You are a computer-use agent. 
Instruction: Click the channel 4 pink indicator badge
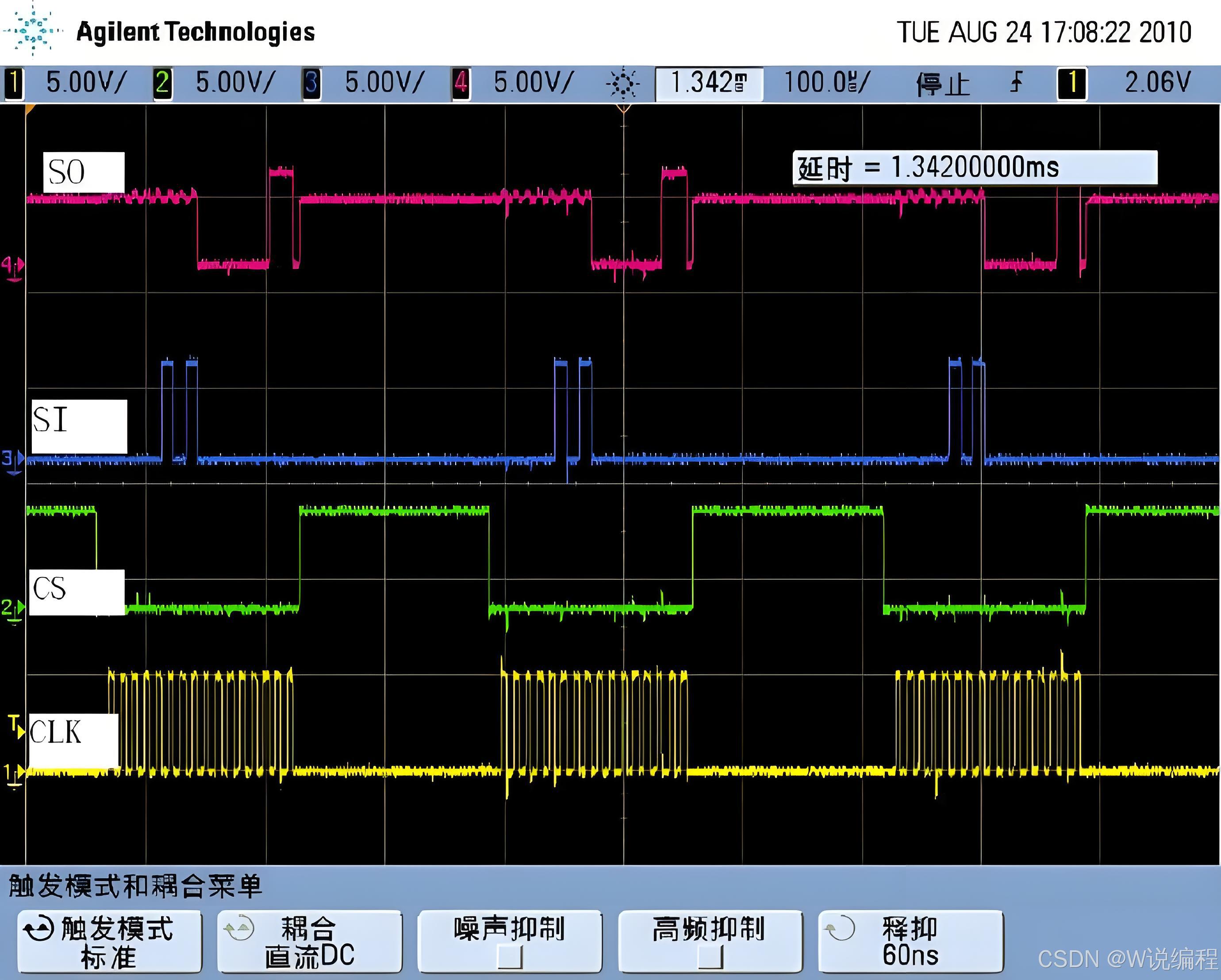click(x=461, y=84)
